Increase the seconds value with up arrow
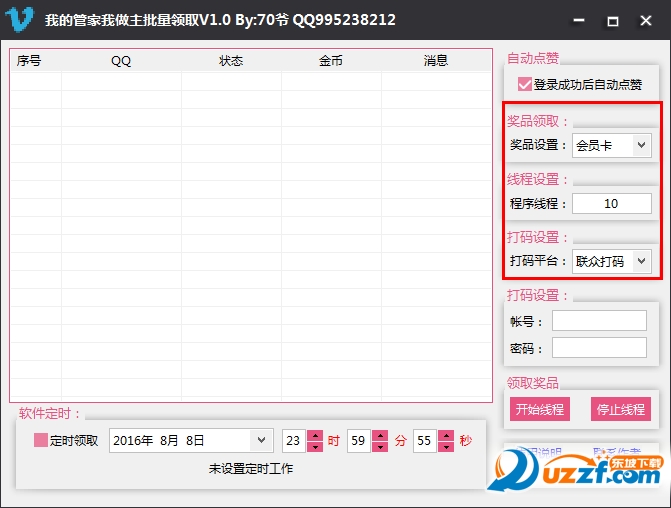Screen dimensions: 671x508 pos(446,435)
